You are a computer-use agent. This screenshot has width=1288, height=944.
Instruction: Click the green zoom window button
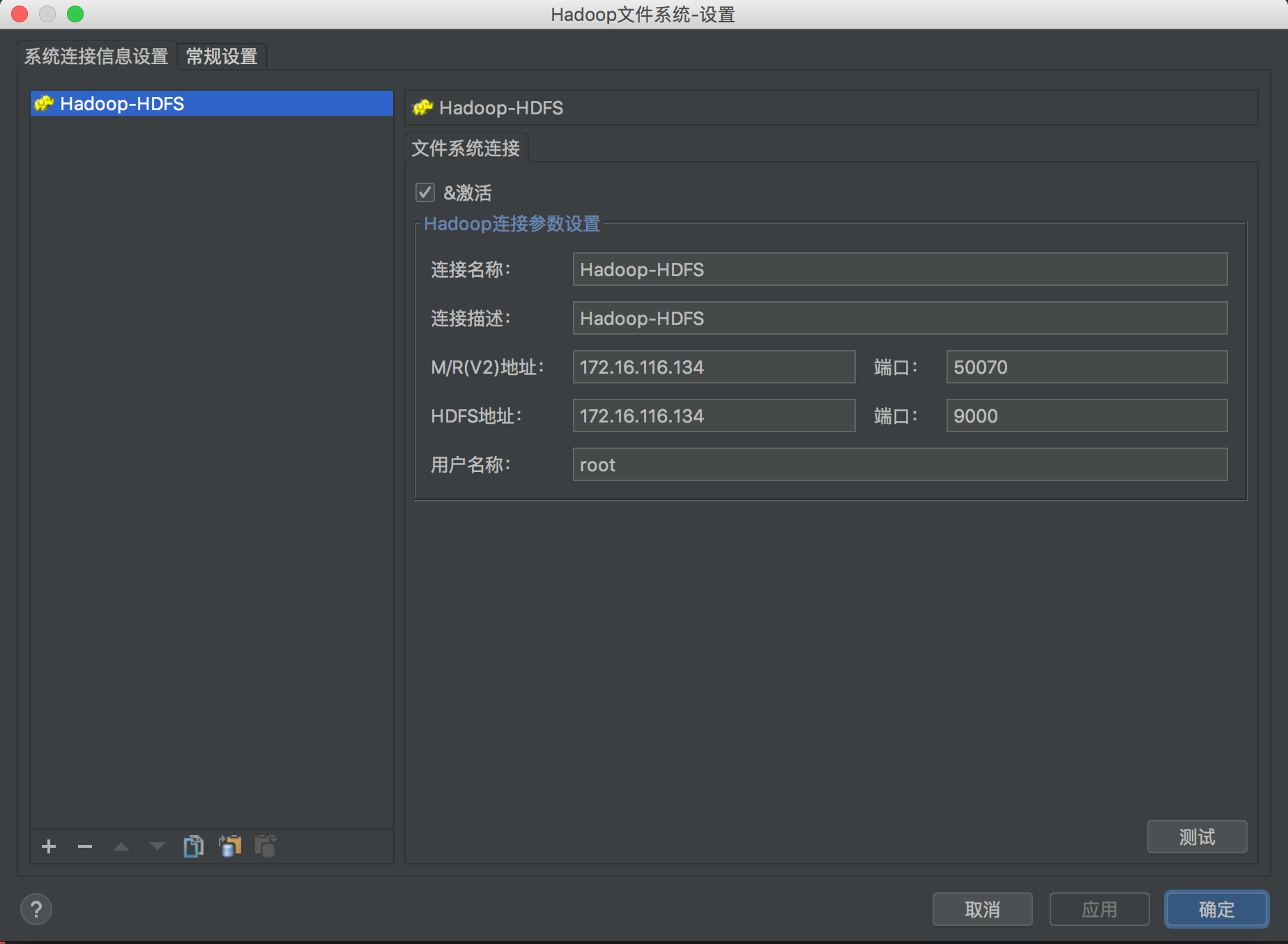75,14
